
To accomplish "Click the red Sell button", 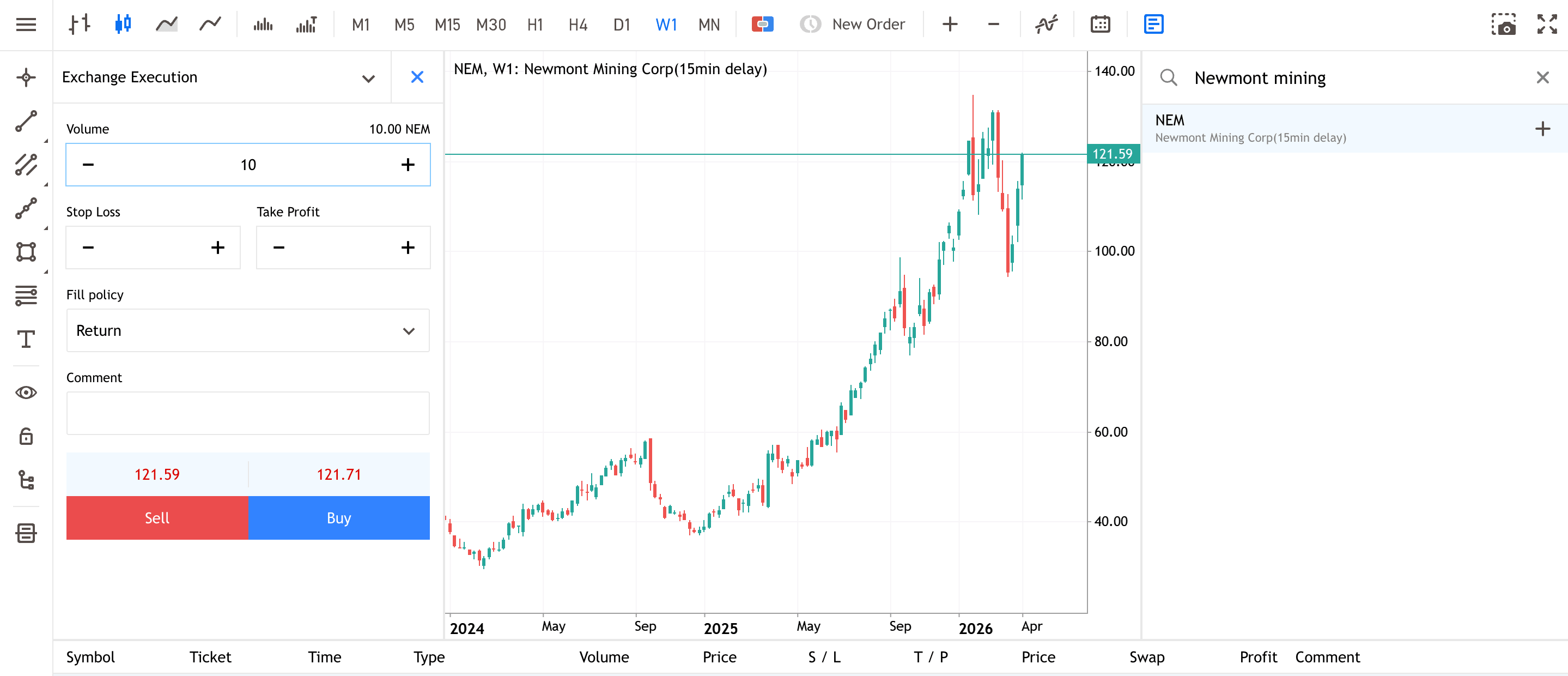I will (x=157, y=518).
